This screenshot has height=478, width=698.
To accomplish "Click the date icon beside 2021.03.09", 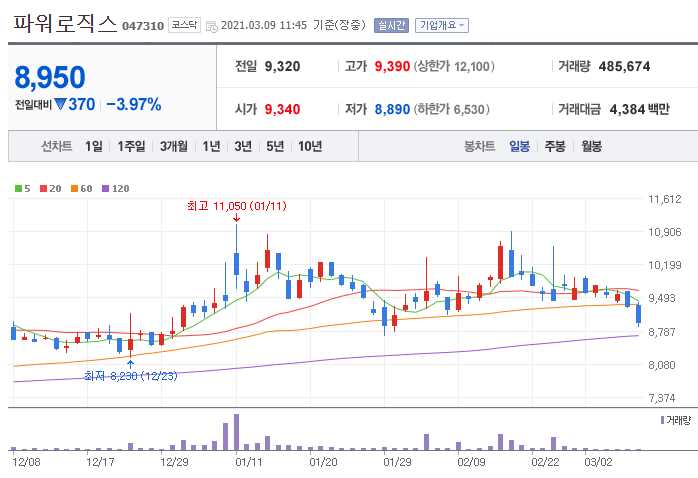I will [212, 26].
